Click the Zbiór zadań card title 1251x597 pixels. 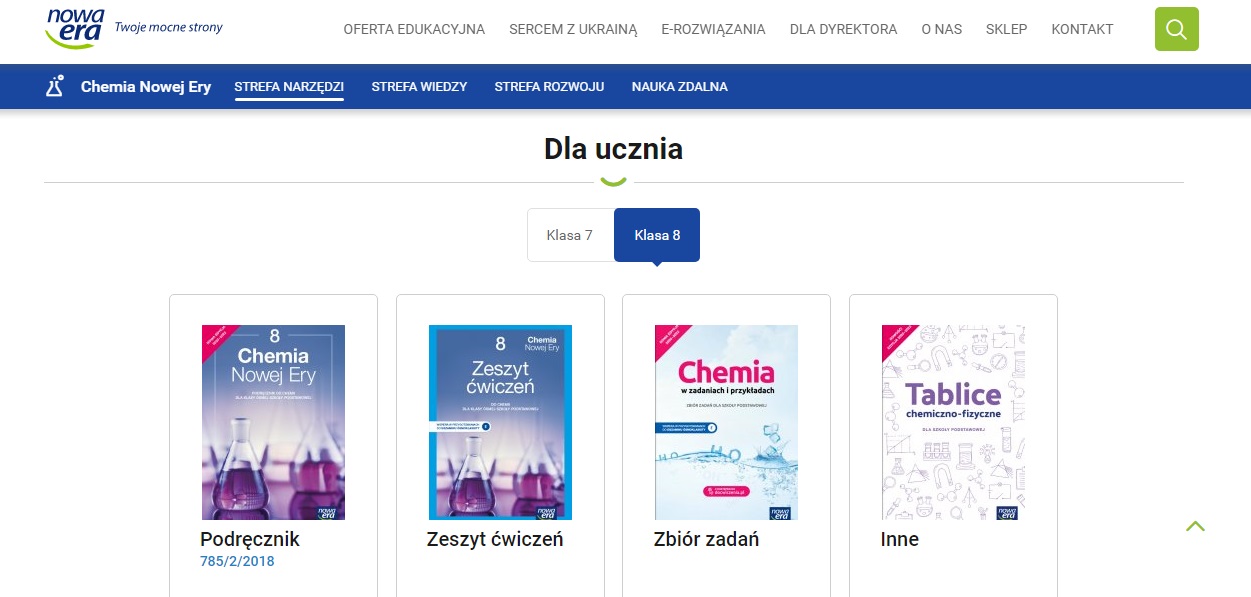coord(706,540)
